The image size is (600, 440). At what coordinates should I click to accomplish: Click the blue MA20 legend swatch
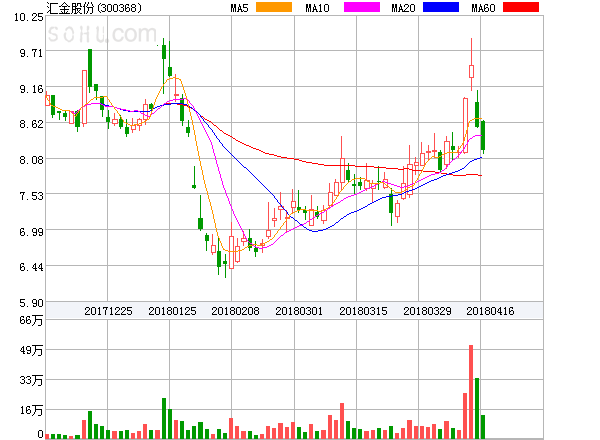(x=441, y=7)
